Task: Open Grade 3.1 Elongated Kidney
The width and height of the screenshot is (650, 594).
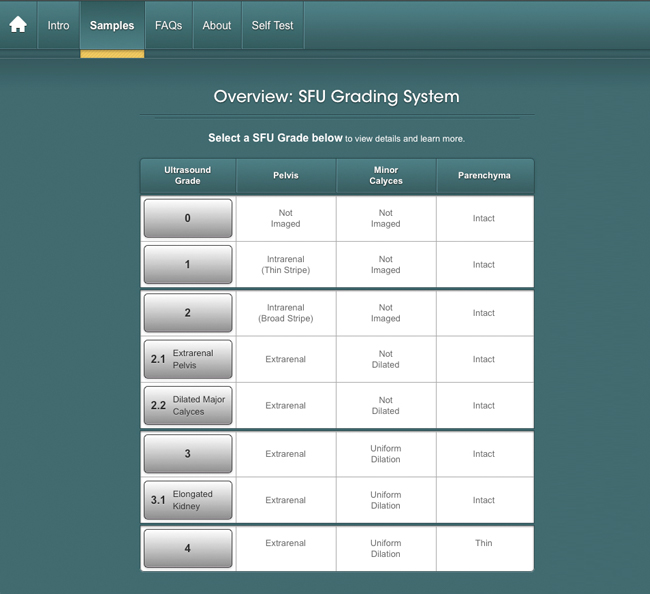Action: [188, 500]
